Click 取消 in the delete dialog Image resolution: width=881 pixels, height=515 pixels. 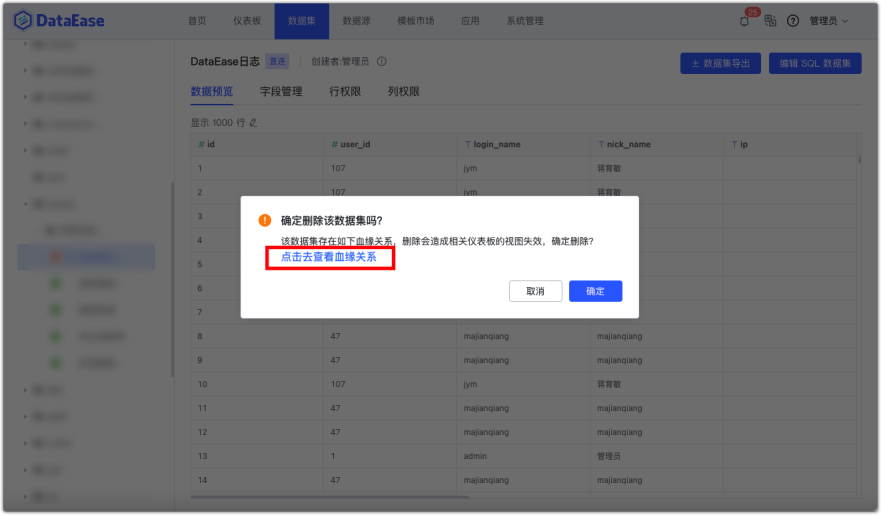click(535, 291)
